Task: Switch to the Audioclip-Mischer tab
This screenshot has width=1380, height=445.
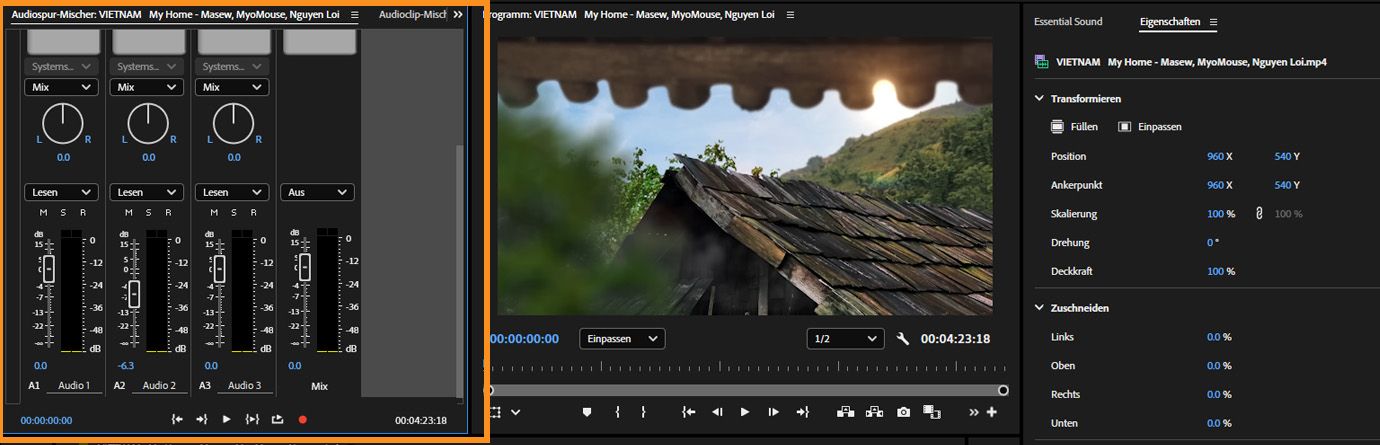Action: tap(412, 15)
